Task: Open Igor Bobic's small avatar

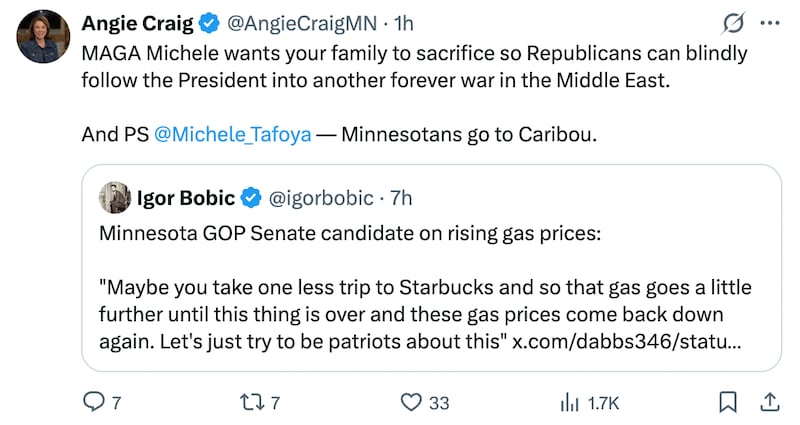Action: pos(114,197)
